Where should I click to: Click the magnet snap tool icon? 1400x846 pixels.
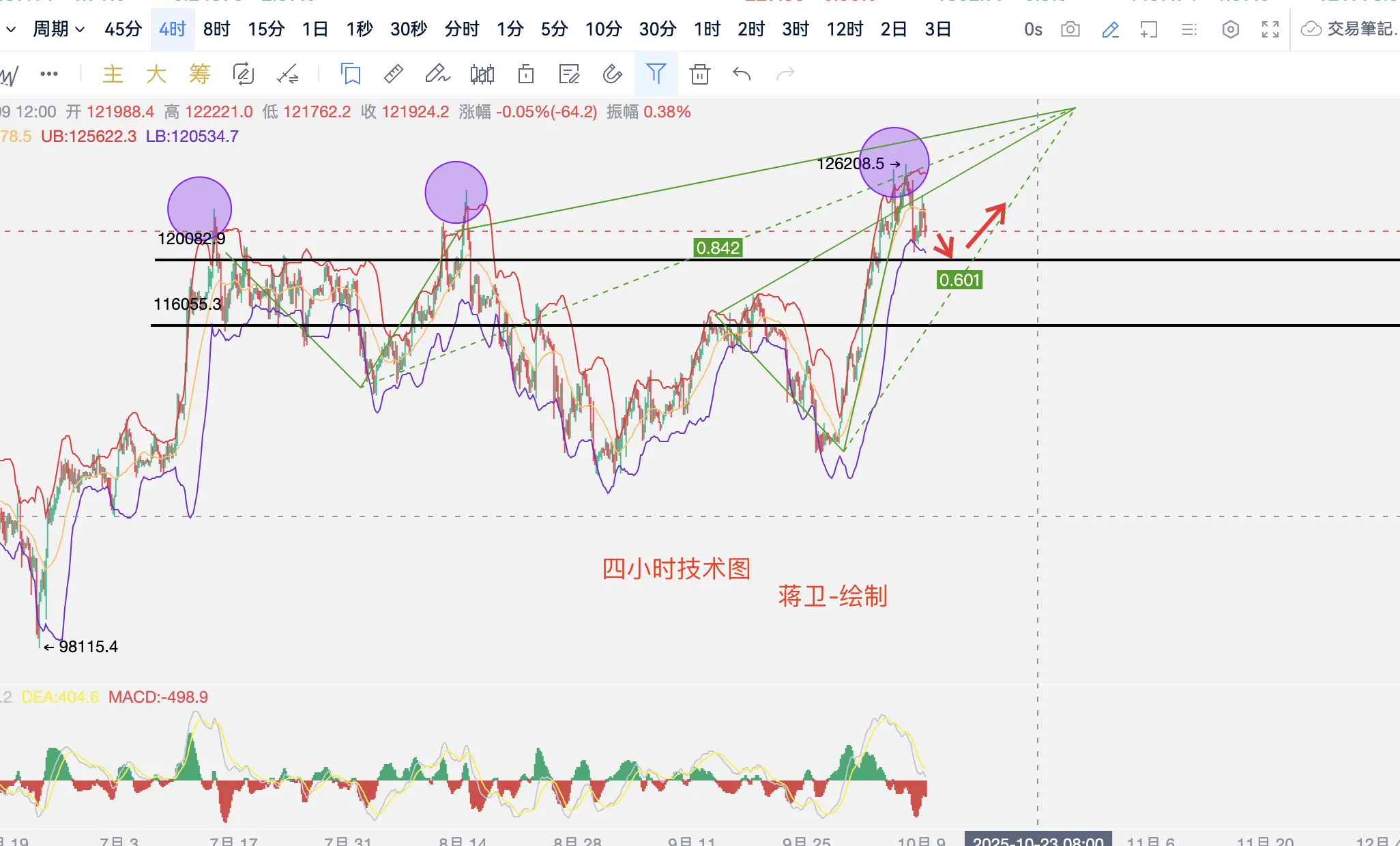point(612,74)
